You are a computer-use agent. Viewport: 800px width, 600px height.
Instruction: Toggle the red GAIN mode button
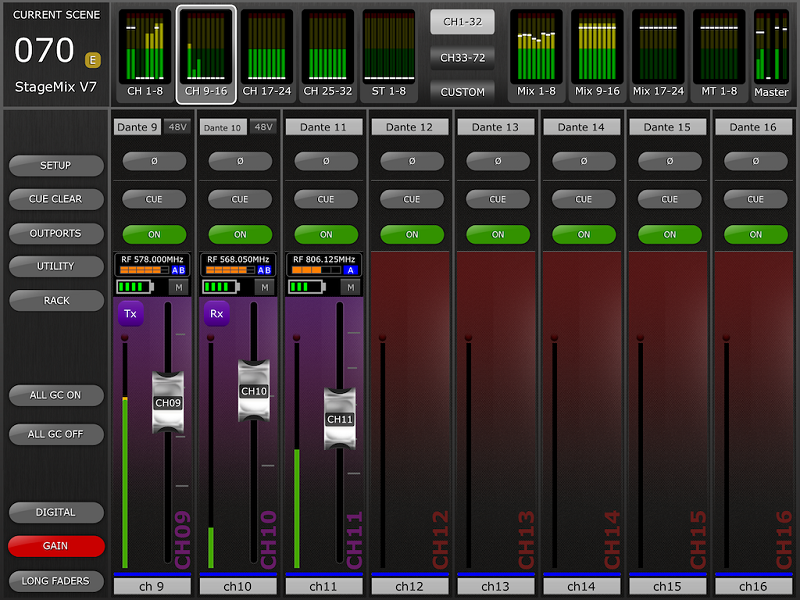(56, 546)
